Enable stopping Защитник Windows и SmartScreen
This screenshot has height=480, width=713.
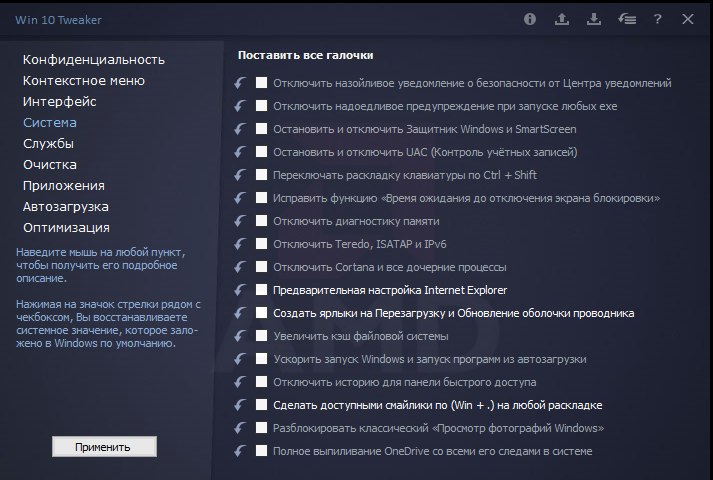[x=261, y=128]
